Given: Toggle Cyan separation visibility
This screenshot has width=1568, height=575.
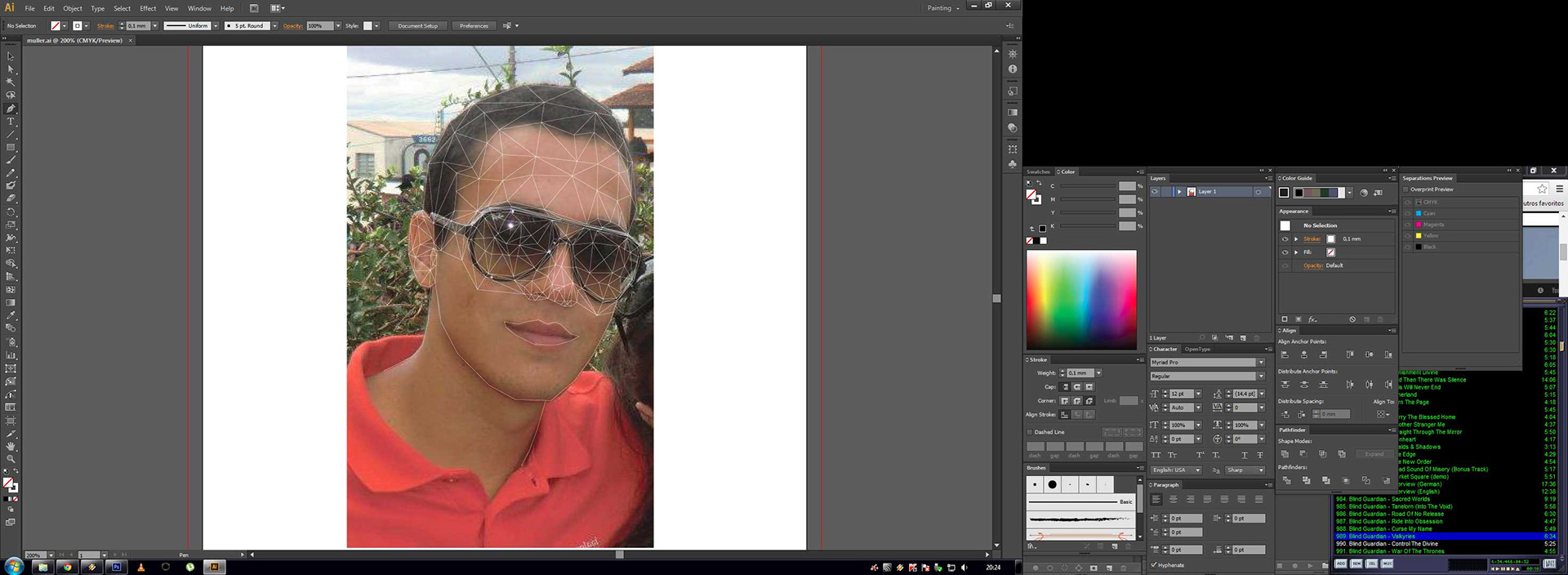Looking at the screenshot, I should click(1408, 213).
